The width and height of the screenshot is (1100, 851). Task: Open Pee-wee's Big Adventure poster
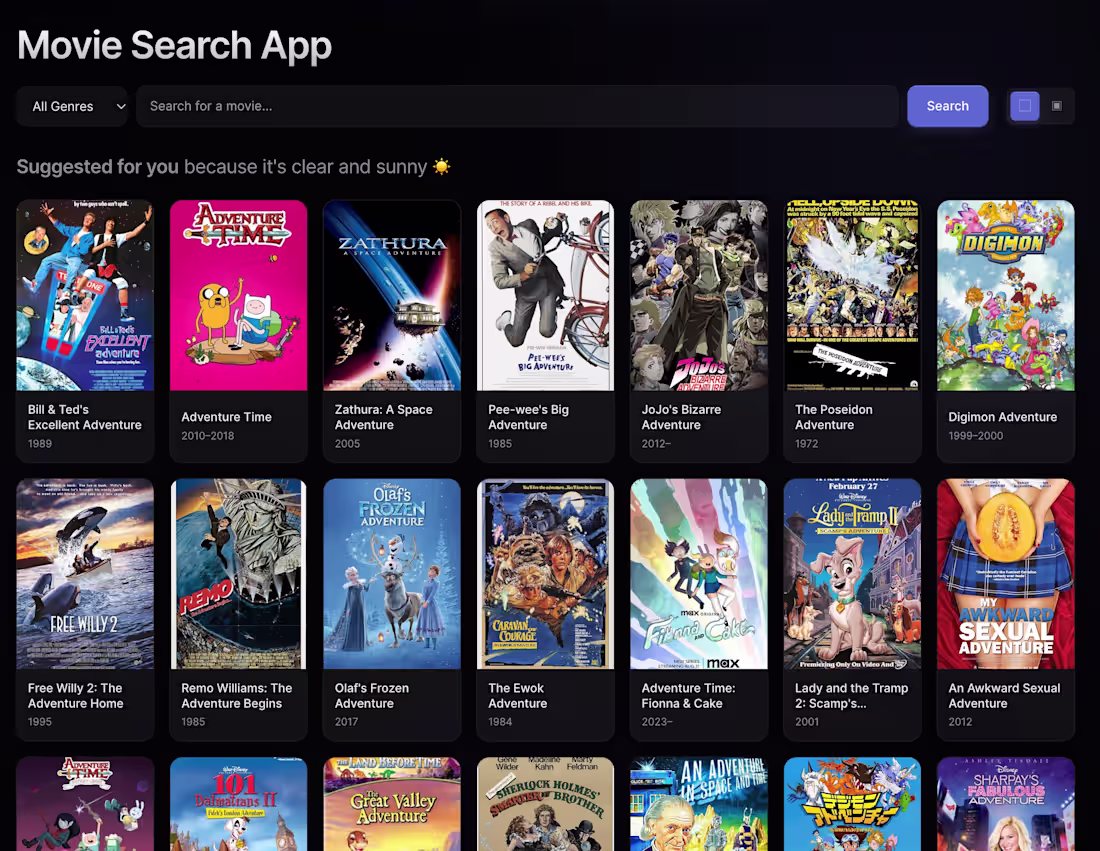pos(545,295)
